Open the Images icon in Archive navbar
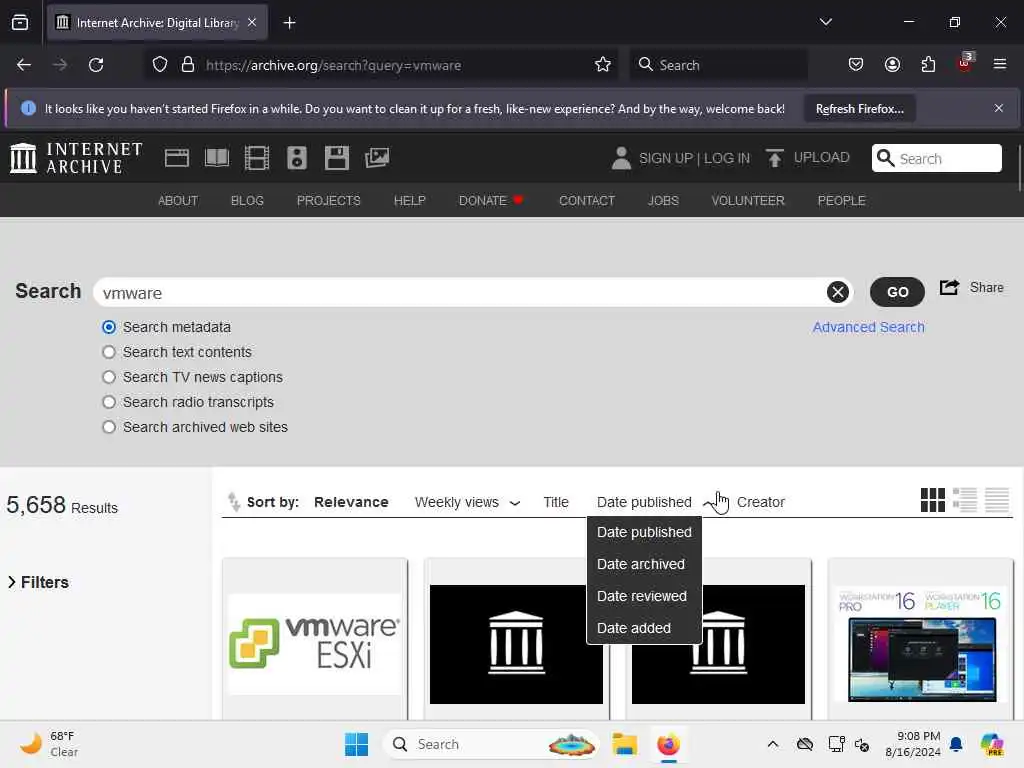This screenshot has width=1024, height=768. click(377, 158)
